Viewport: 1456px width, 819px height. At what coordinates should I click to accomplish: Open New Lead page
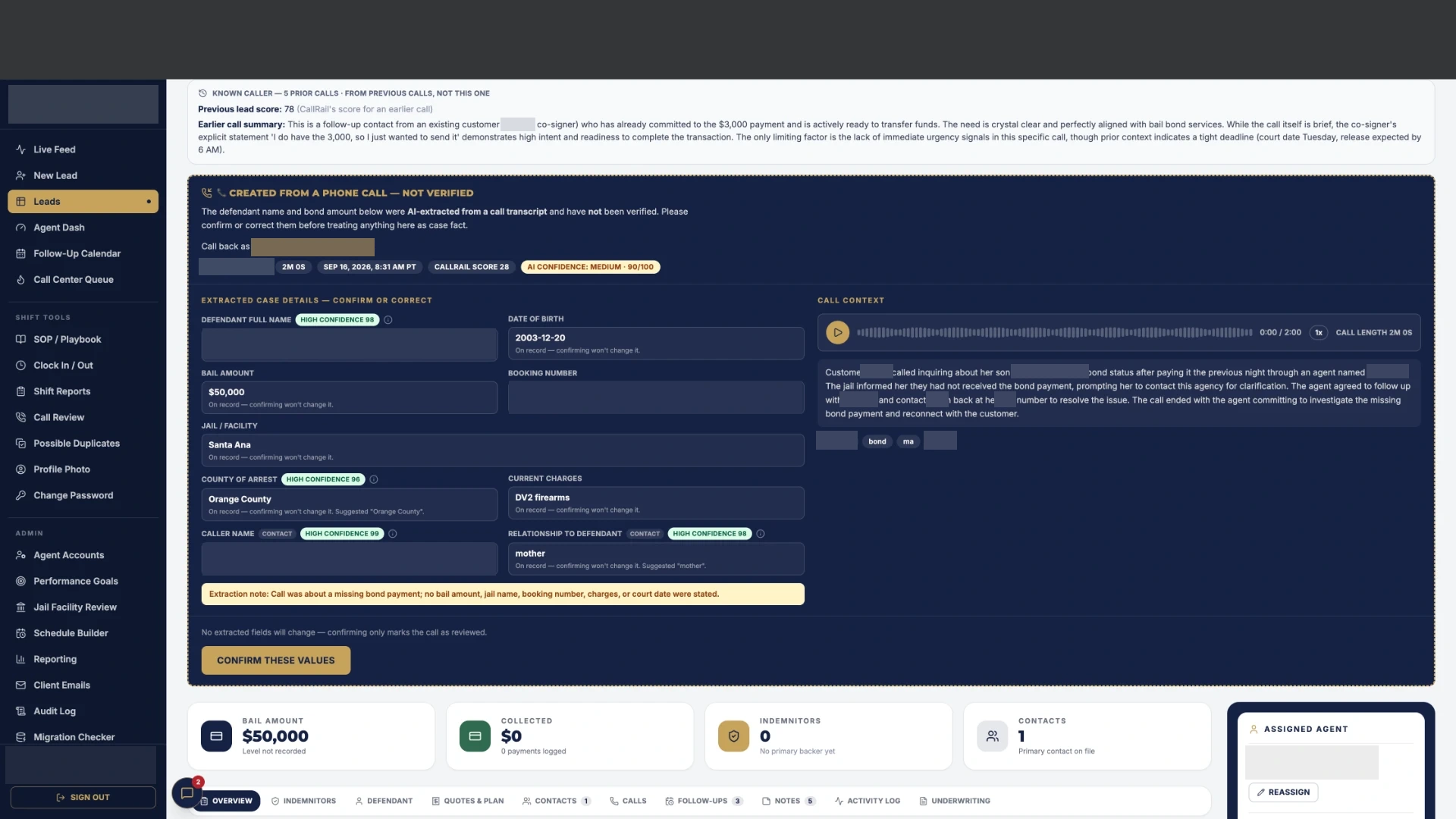tap(83, 175)
